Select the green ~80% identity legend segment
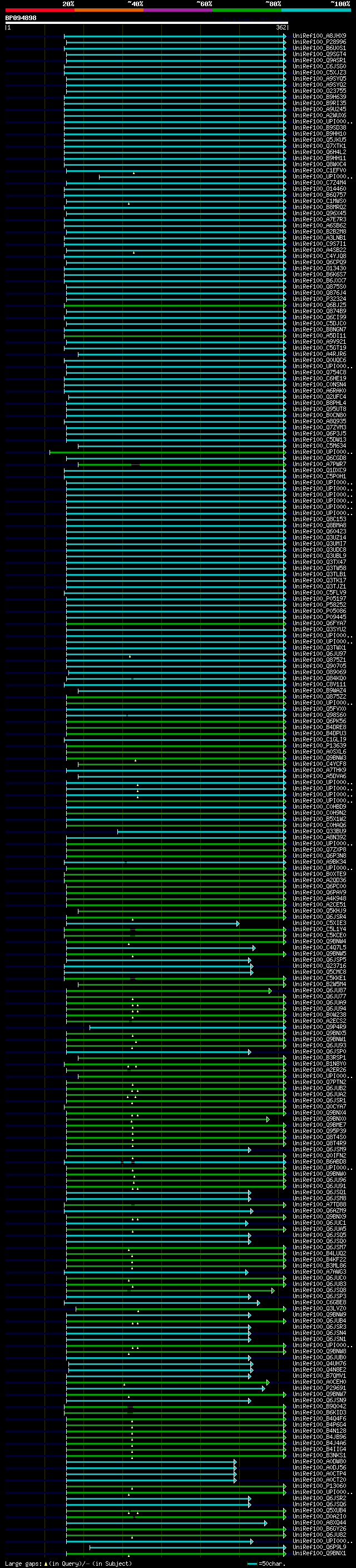This screenshot has height=1568, width=356. (247, 10)
